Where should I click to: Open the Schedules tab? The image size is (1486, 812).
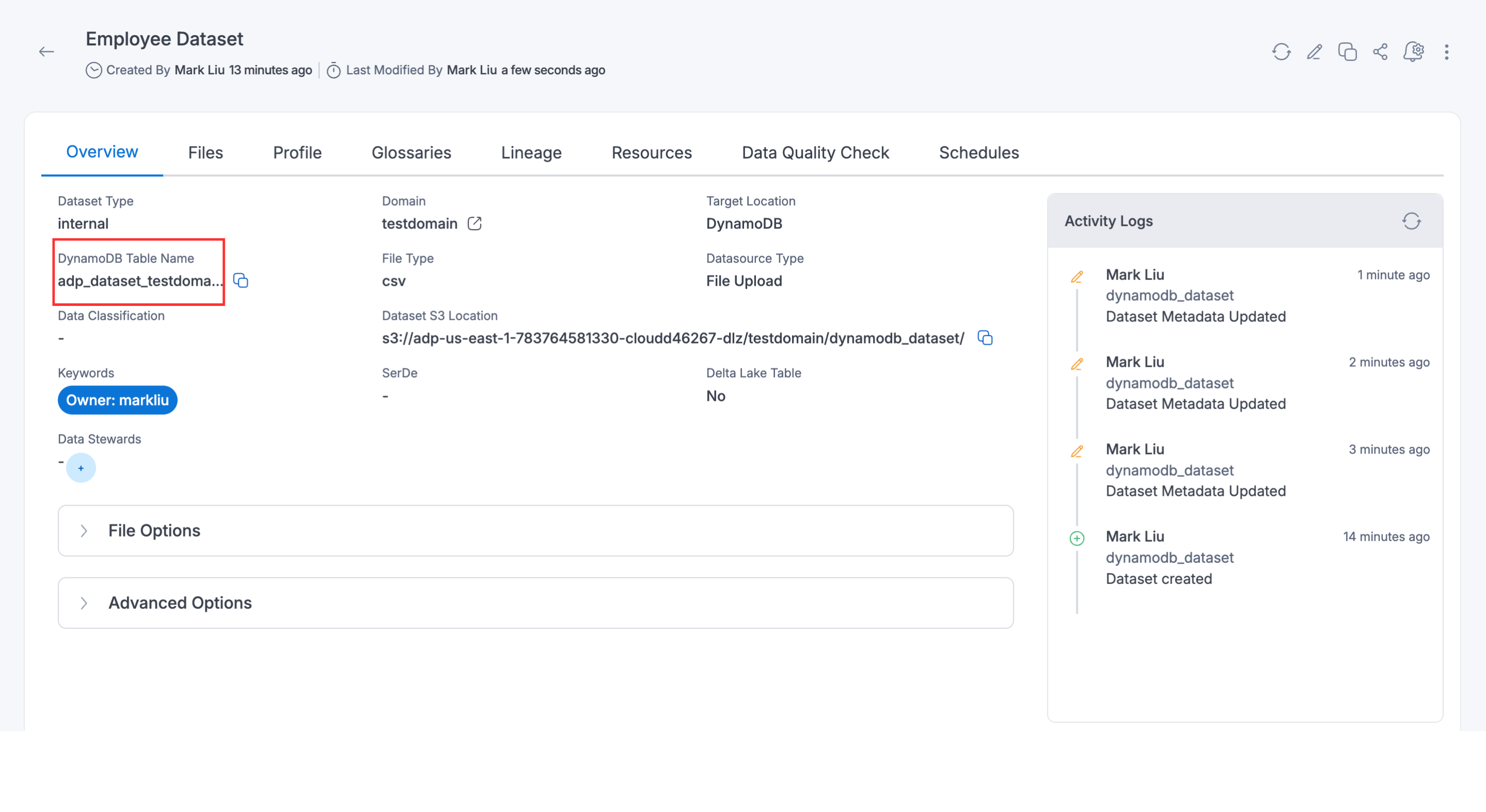(x=978, y=152)
